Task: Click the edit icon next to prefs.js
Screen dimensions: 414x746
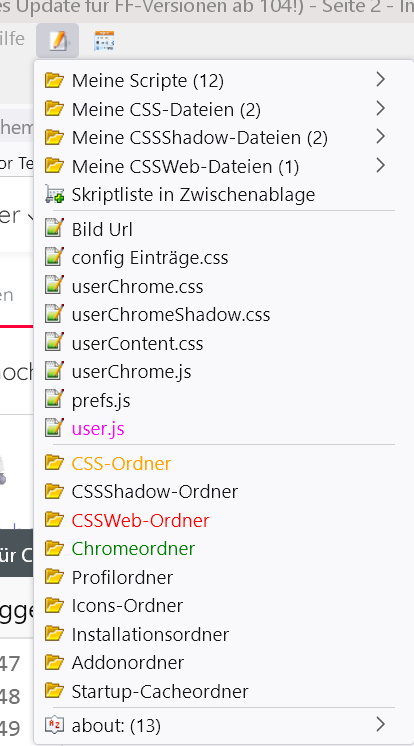Action: click(54, 400)
